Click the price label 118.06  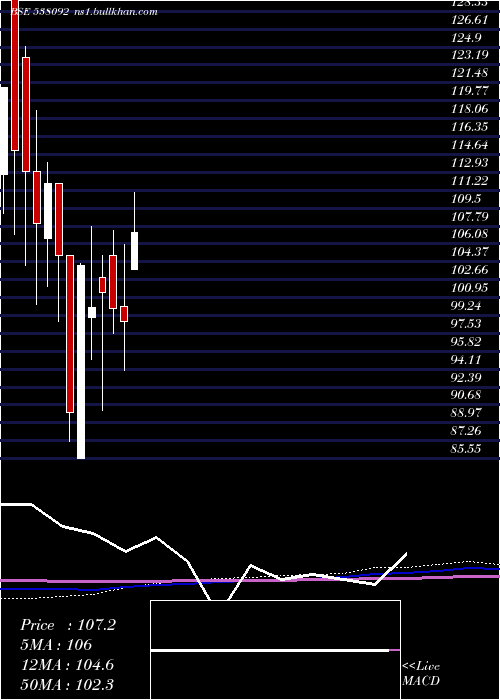point(470,108)
